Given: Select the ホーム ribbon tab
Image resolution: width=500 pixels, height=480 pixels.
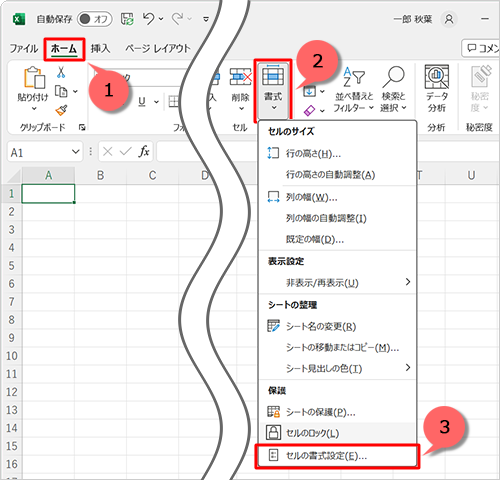Looking at the screenshot, I should click(64, 49).
